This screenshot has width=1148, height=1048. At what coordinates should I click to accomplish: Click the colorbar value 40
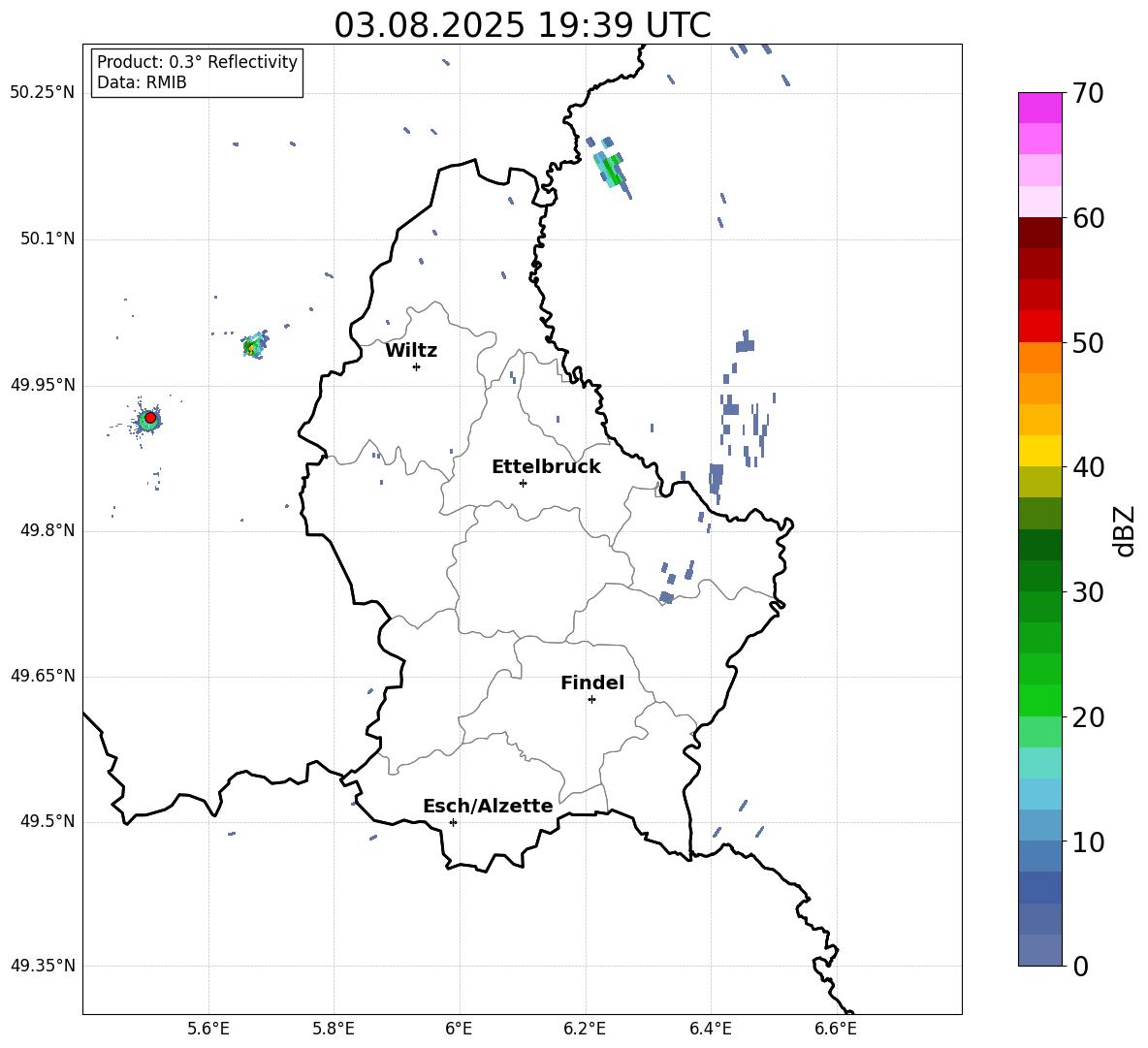coord(1088,467)
